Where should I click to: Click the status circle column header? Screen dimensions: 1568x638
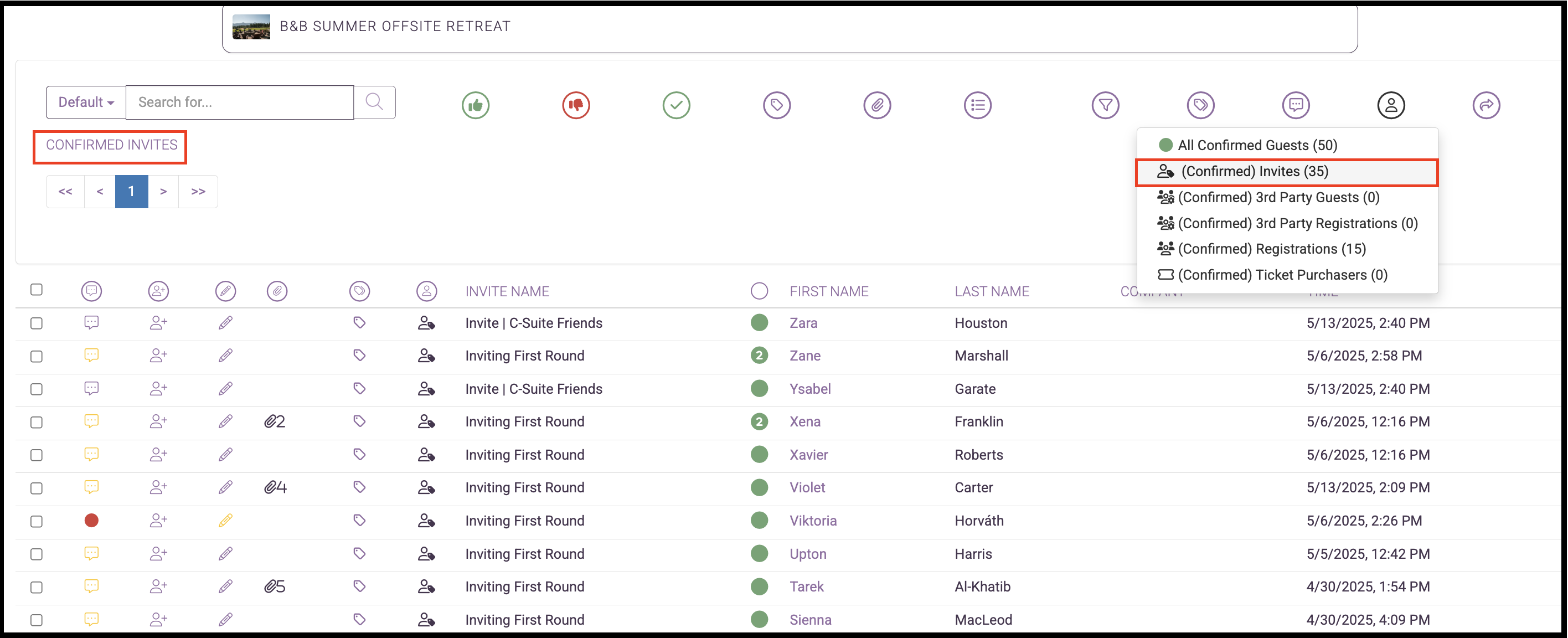[x=759, y=291]
